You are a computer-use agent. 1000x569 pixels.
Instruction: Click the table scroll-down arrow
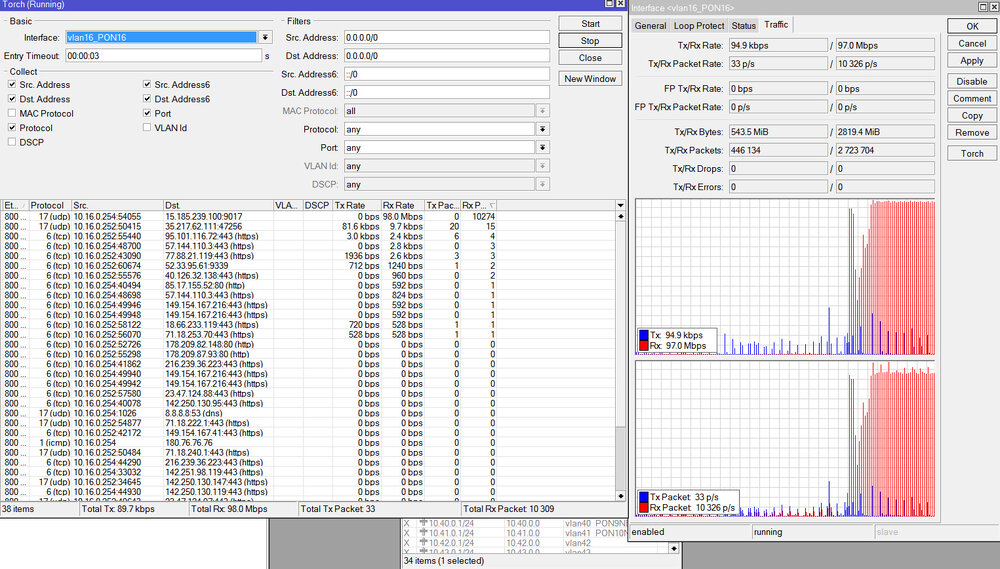pos(620,496)
